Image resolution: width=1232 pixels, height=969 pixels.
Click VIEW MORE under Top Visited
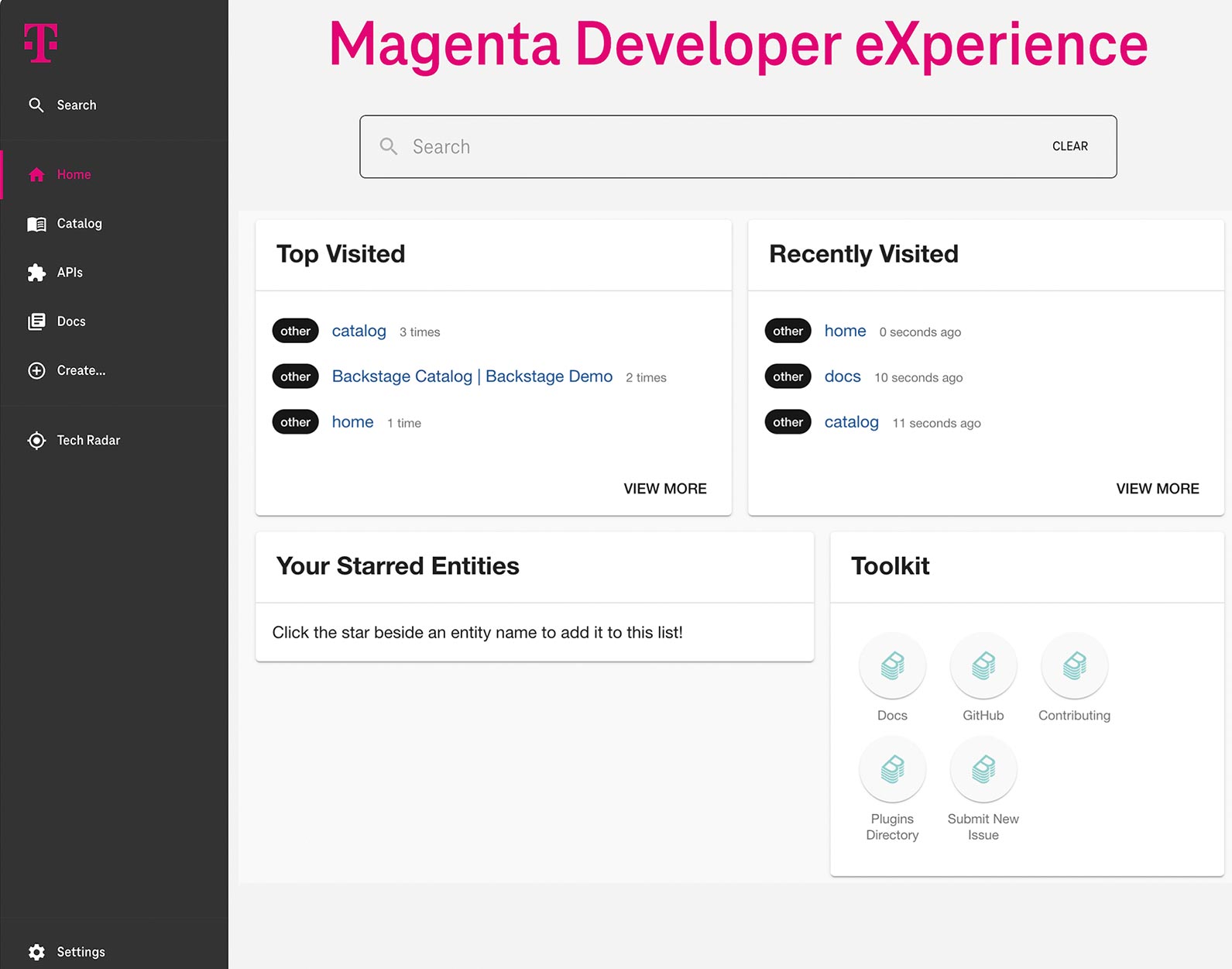point(665,489)
